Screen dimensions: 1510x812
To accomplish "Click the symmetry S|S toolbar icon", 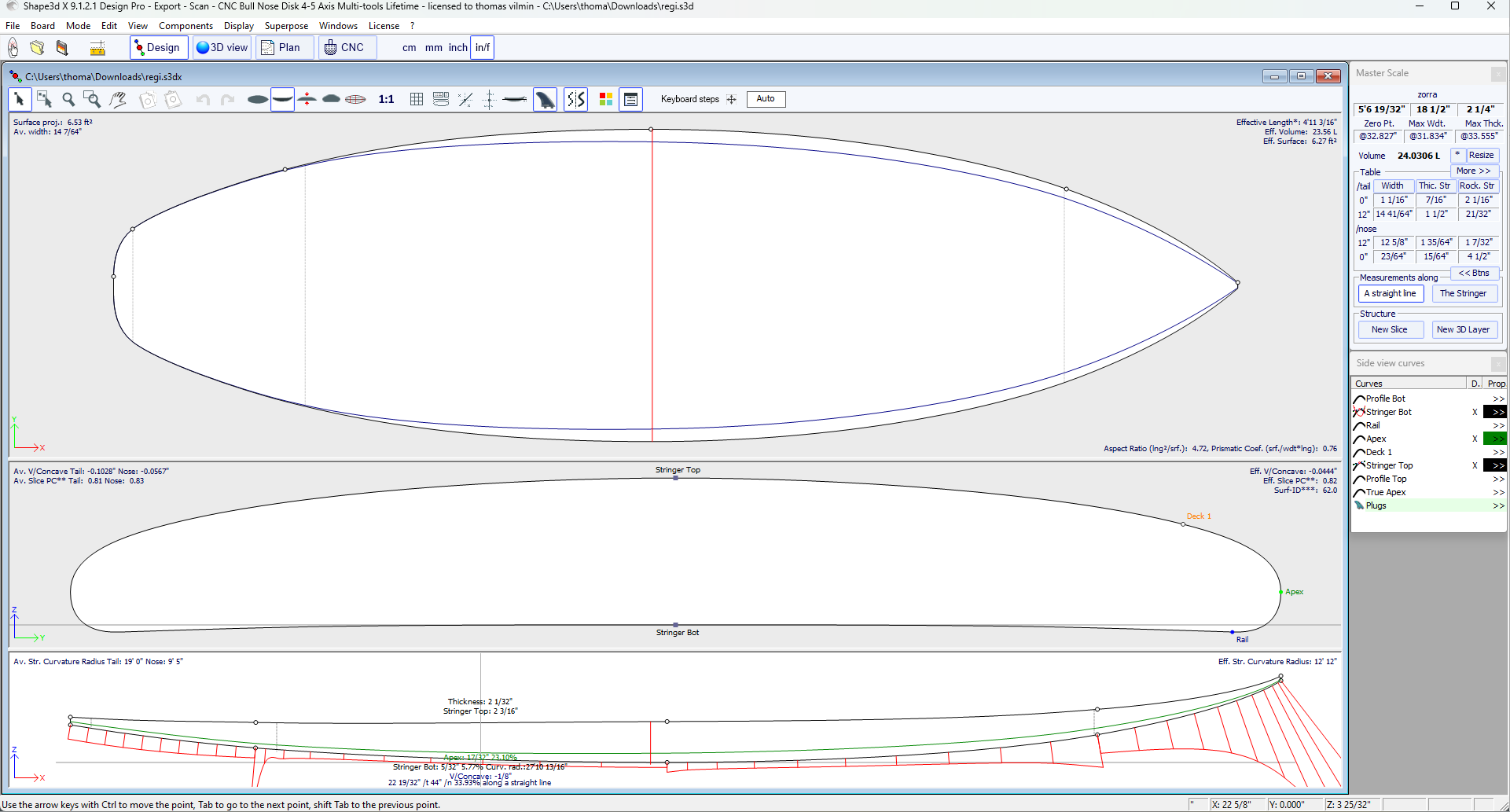I will (576, 100).
